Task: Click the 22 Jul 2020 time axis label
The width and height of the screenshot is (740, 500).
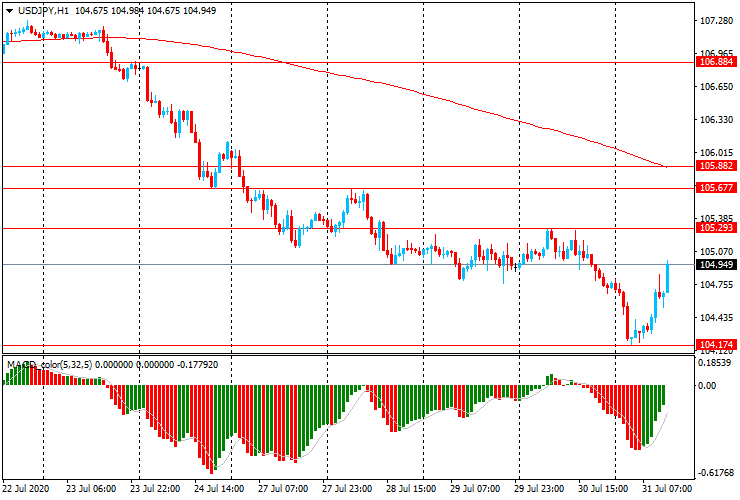Action: point(25,488)
